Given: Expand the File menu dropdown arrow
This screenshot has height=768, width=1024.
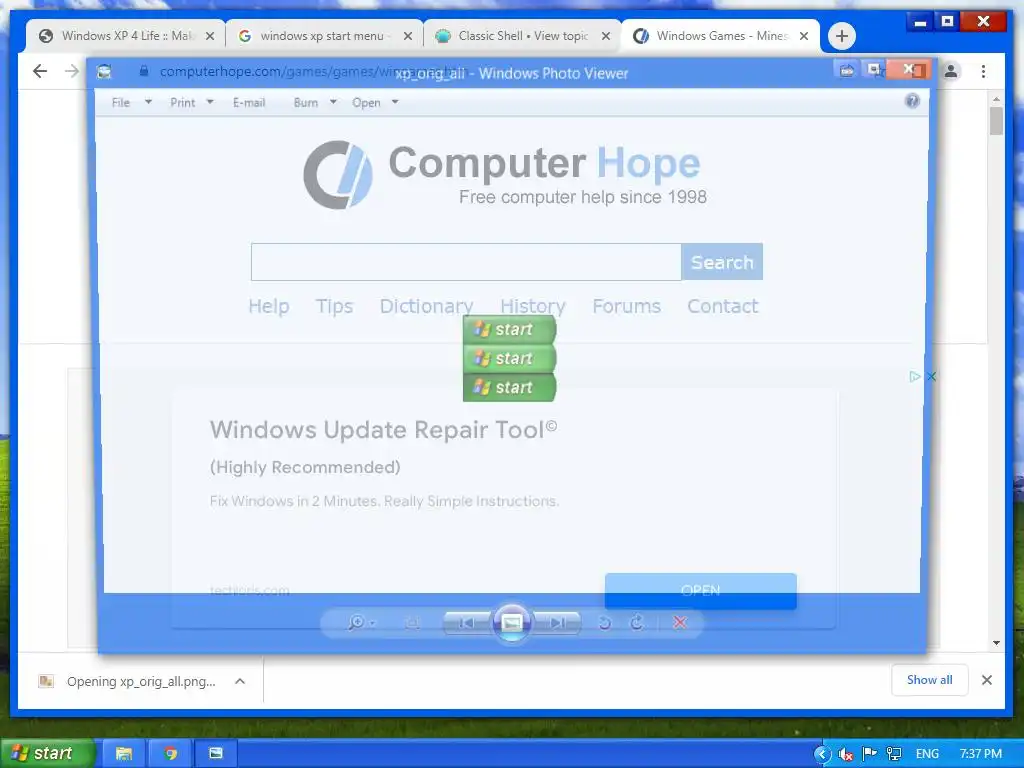Looking at the screenshot, I should (148, 102).
